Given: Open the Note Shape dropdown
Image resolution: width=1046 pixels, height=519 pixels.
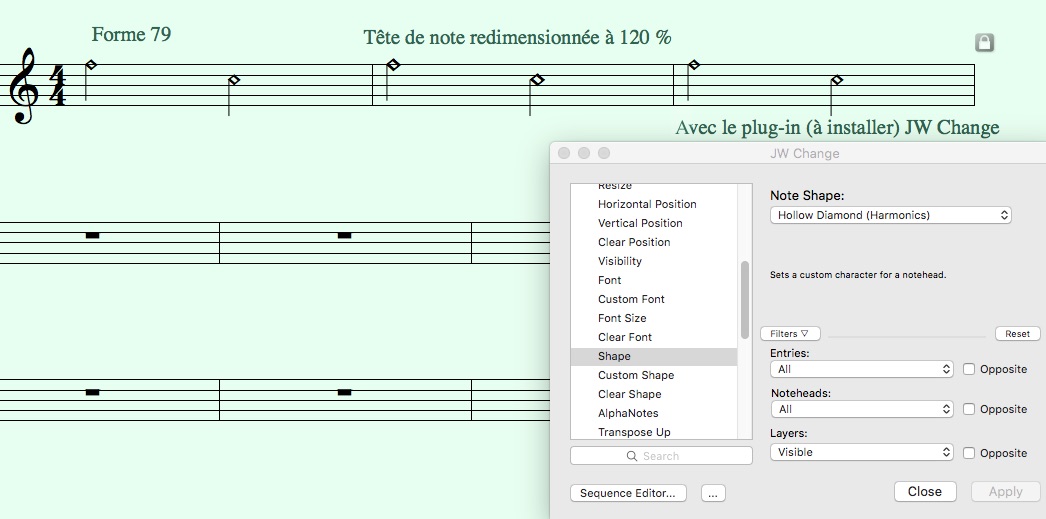Looking at the screenshot, I should [x=890, y=215].
